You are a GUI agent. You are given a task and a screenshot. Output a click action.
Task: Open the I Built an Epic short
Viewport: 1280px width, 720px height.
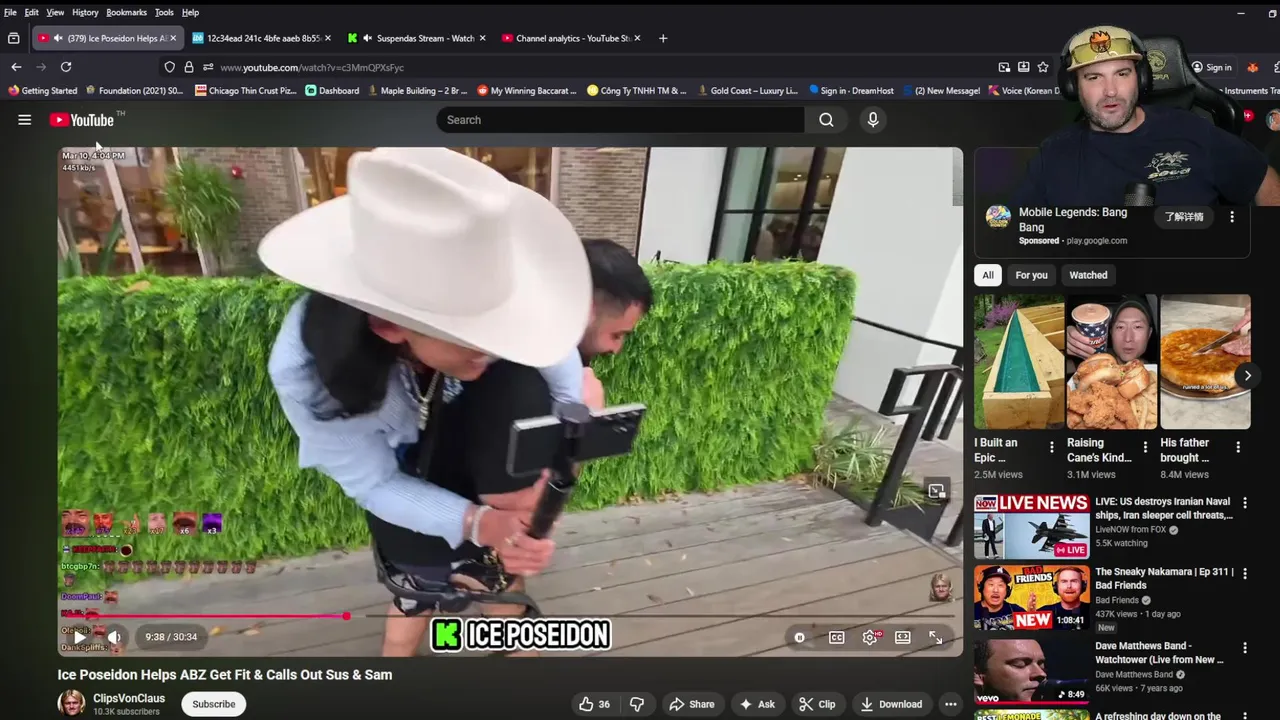click(1019, 362)
